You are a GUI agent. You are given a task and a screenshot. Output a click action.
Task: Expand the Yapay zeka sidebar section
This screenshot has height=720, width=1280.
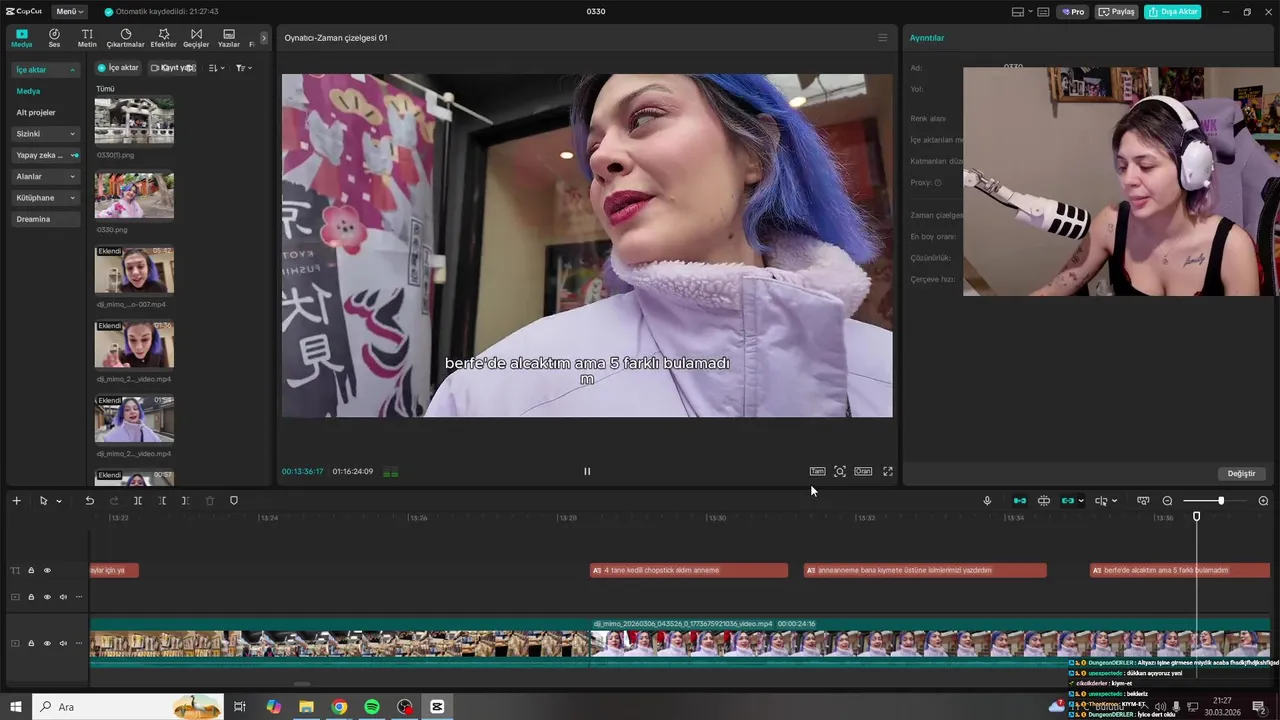[x=45, y=155]
